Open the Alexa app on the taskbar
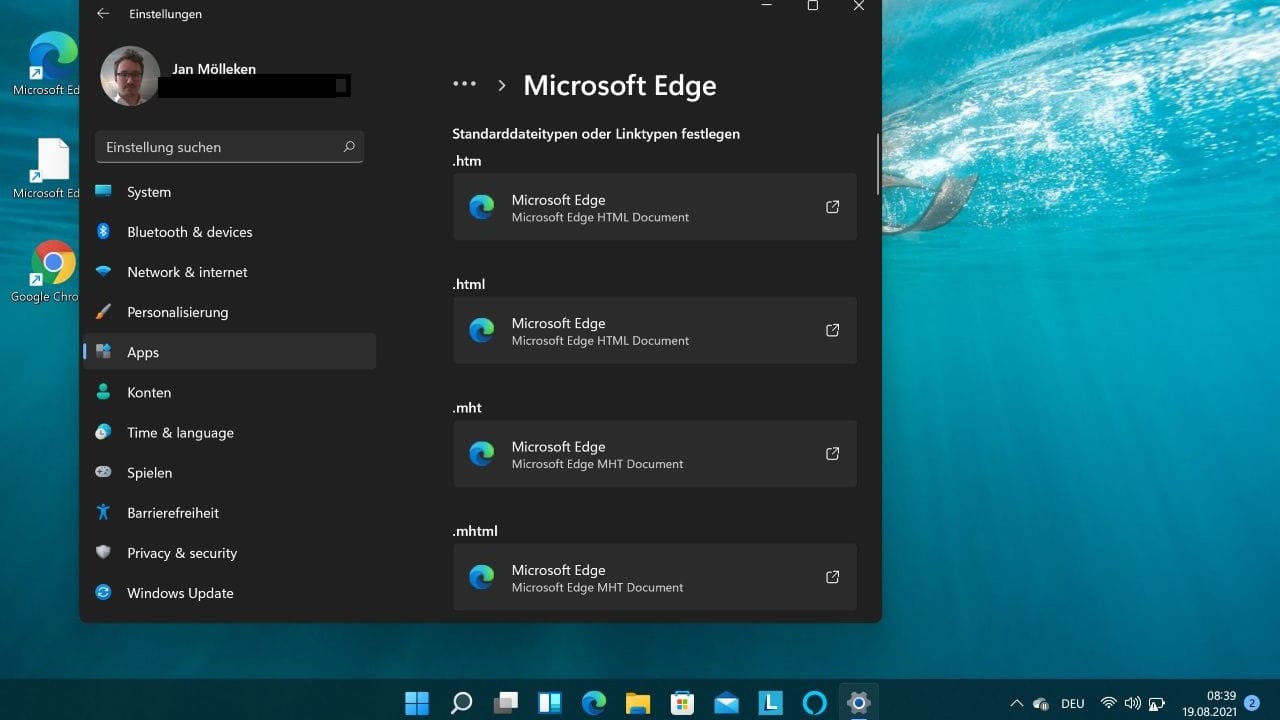 (815, 703)
